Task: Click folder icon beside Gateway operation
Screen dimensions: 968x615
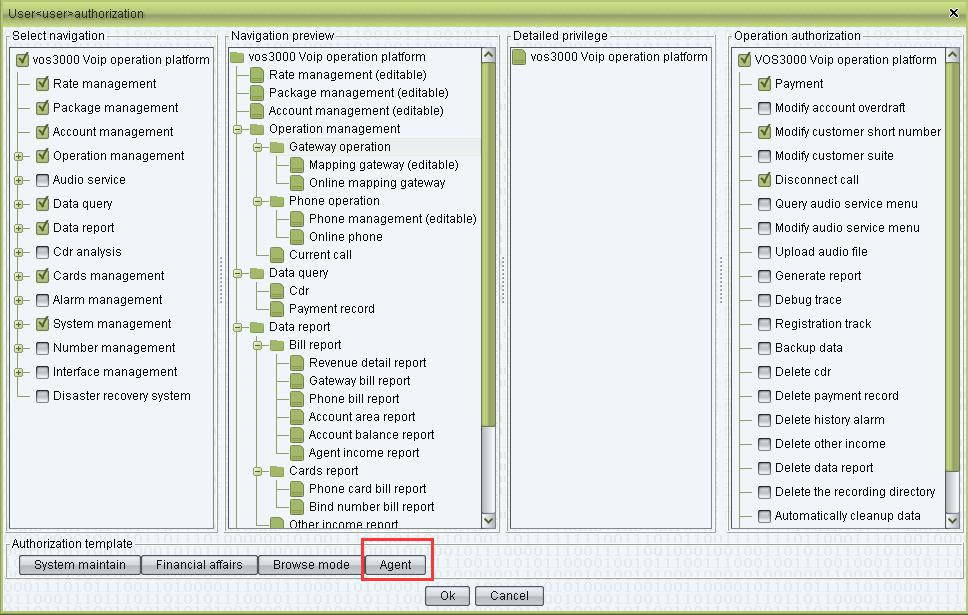Action: pyautogui.click(x=277, y=147)
